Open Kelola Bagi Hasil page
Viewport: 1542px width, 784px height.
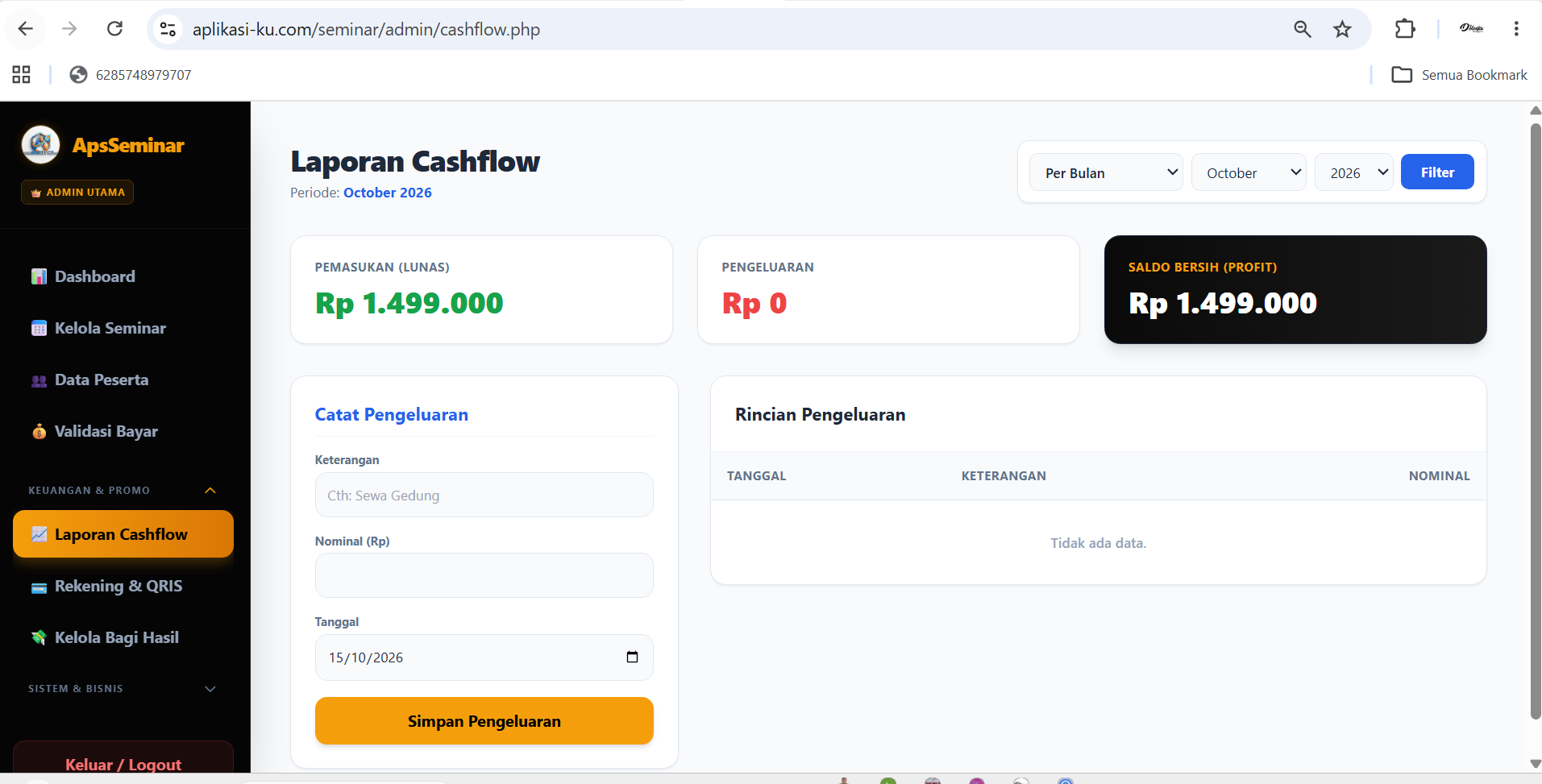(123, 637)
